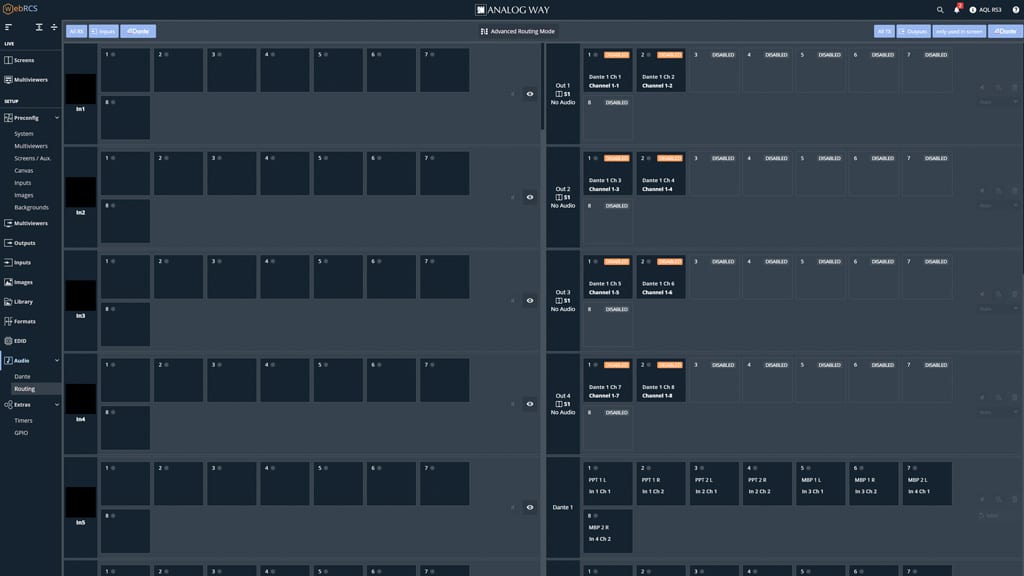Click the 'only used in screen' filter
The image size is (1024, 576).
[x=959, y=31]
